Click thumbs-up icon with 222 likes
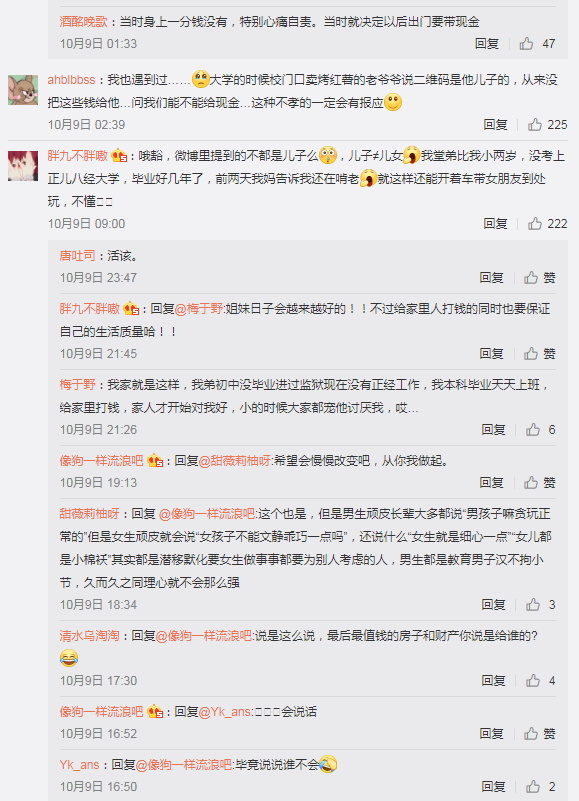Screen dimensions: 579x801 click(535, 223)
